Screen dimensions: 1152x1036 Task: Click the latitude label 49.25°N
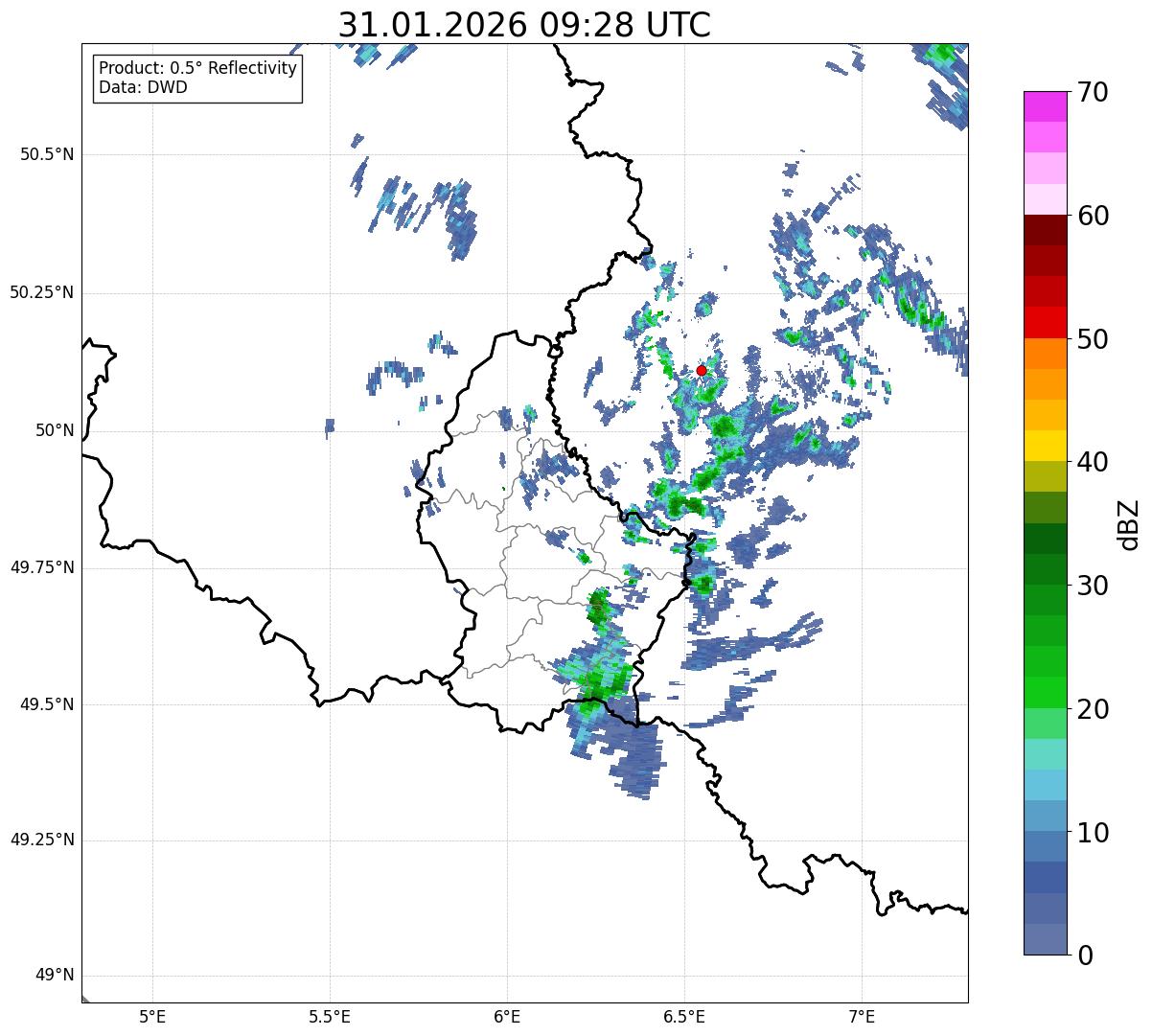coord(42,840)
